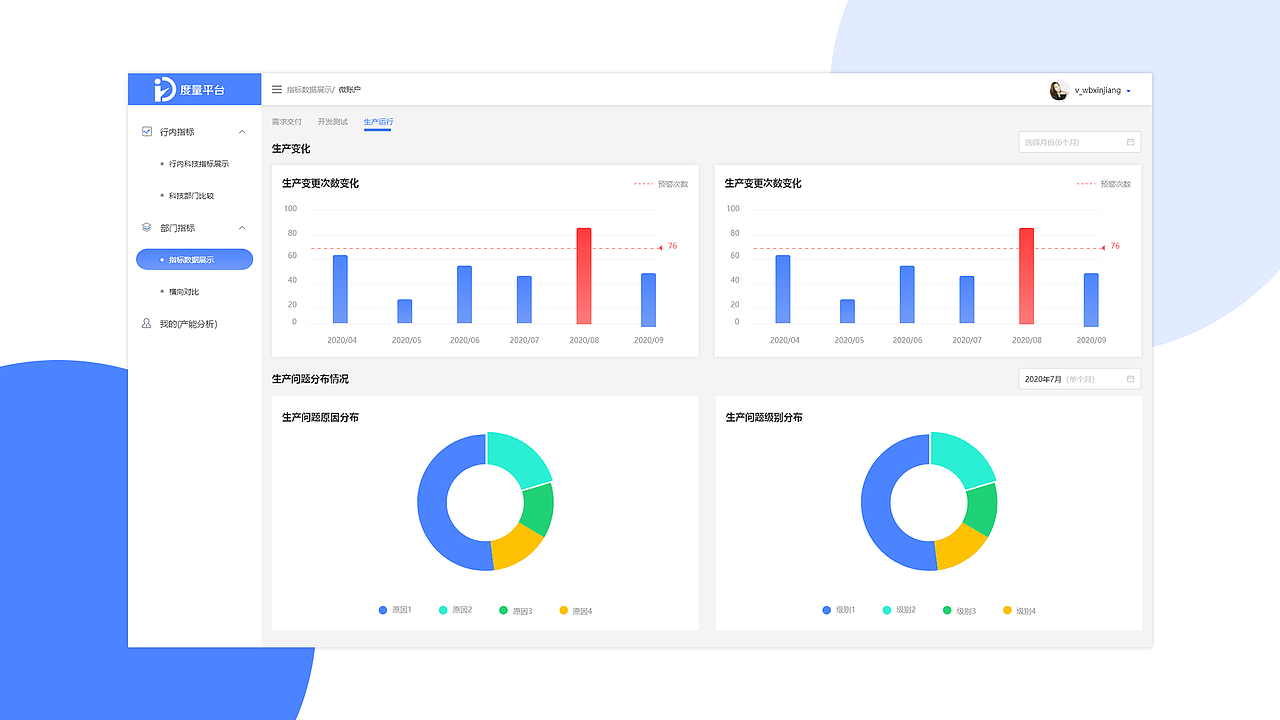Click 指标数据展示 breadcrumb link
The width and height of the screenshot is (1280, 720).
click(x=309, y=90)
